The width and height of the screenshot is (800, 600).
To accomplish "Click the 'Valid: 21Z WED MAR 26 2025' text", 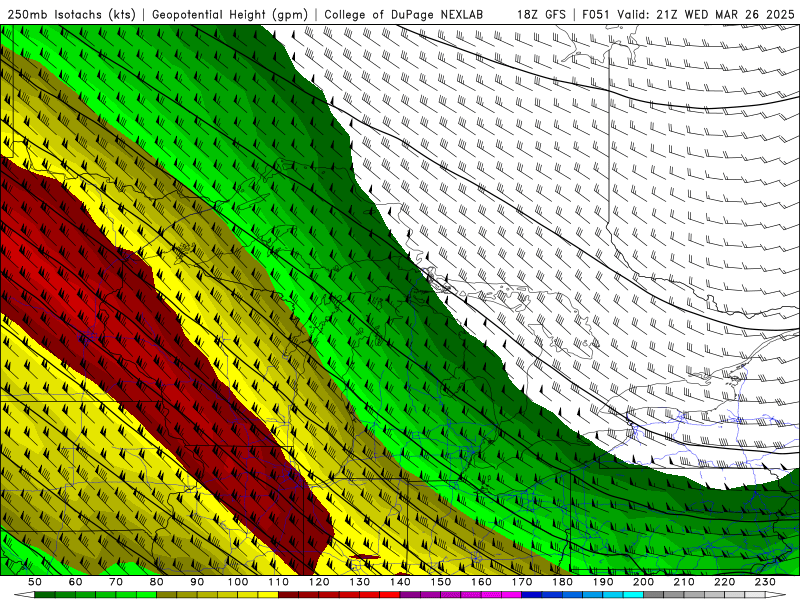I will point(706,15).
